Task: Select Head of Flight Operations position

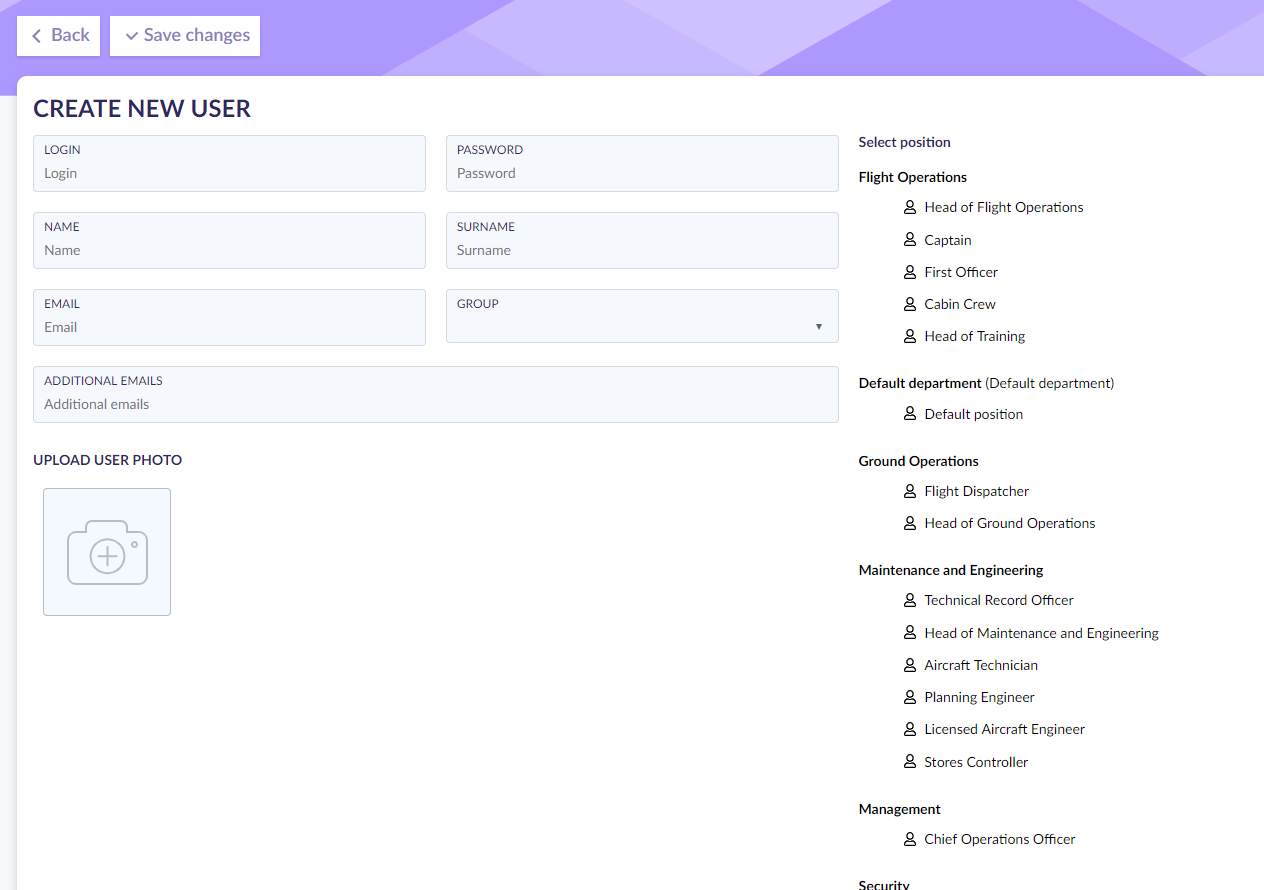Action: tap(1003, 207)
